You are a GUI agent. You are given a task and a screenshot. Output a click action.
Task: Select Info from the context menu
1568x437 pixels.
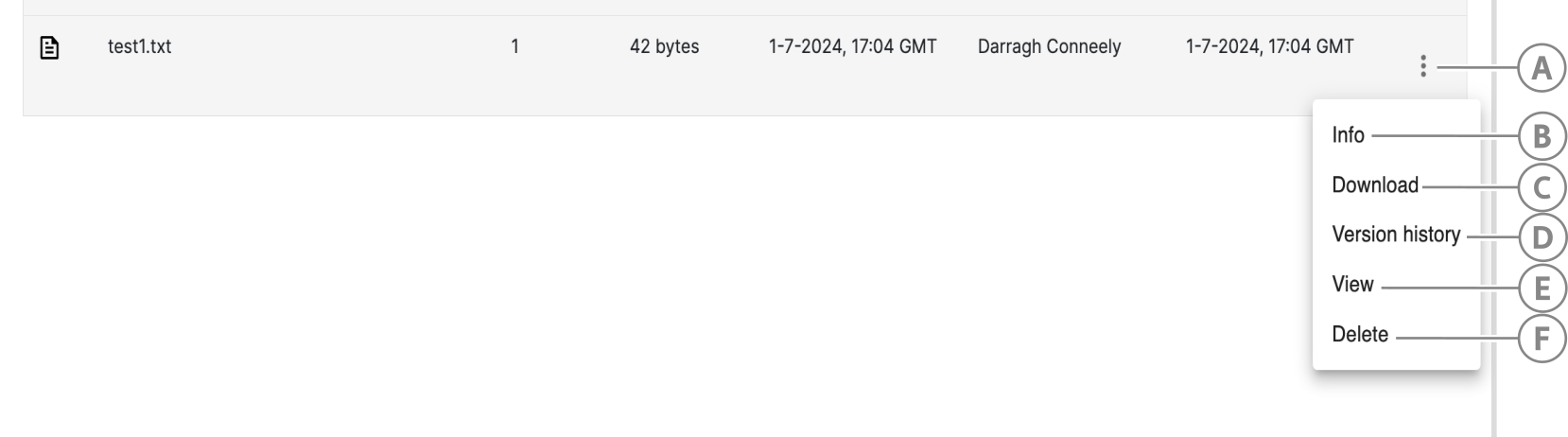[x=1348, y=135]
